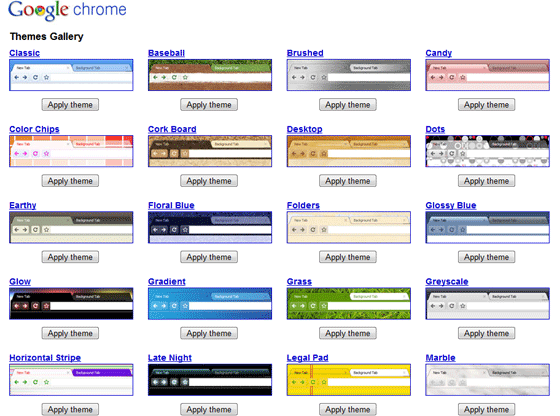Viewport: 560px width, 416px height.
Task: Select the Candy theme preview image
Action: (488, 75)
